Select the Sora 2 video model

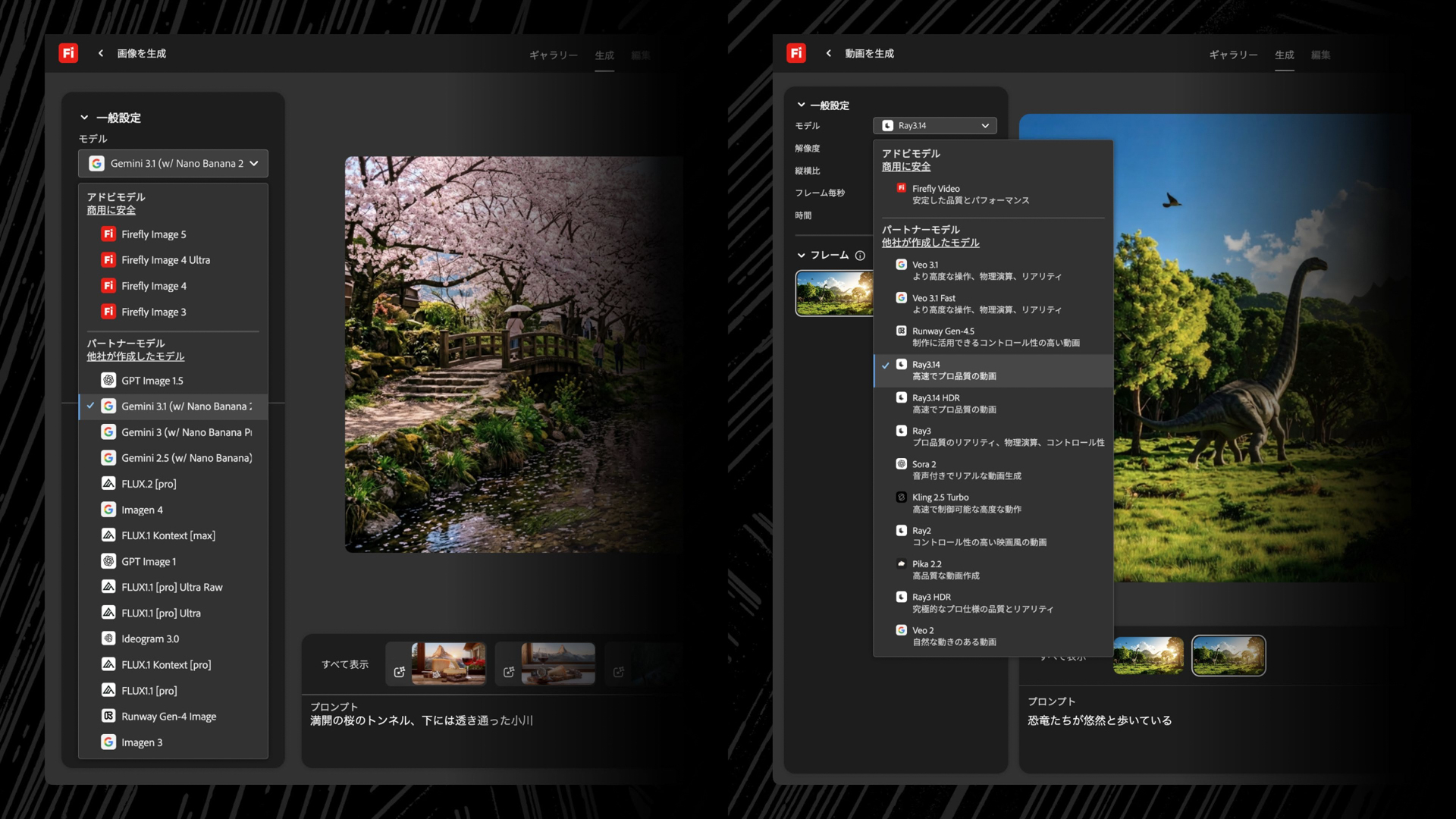tap(924, 464)
